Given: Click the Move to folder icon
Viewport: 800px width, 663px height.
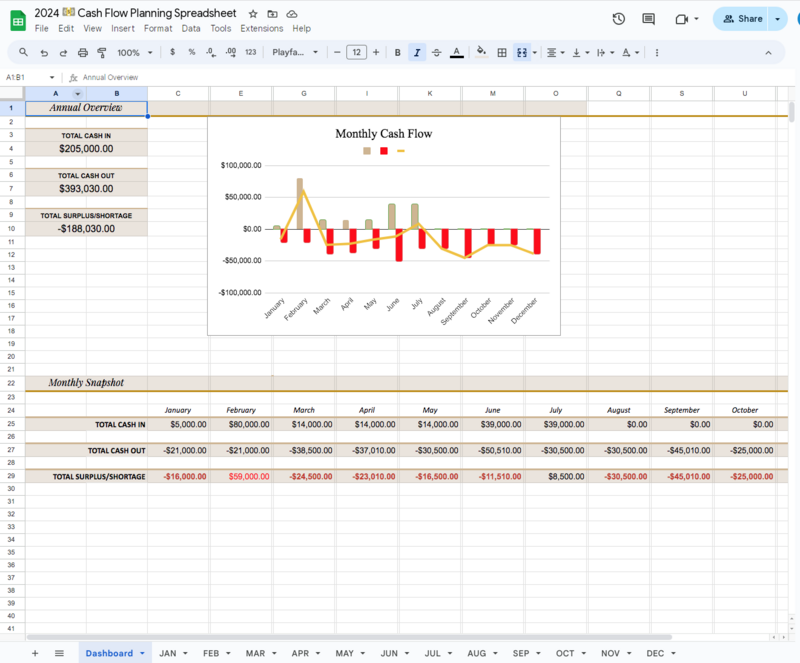Looking at the screenshot, I should click(x=272, y=14).
